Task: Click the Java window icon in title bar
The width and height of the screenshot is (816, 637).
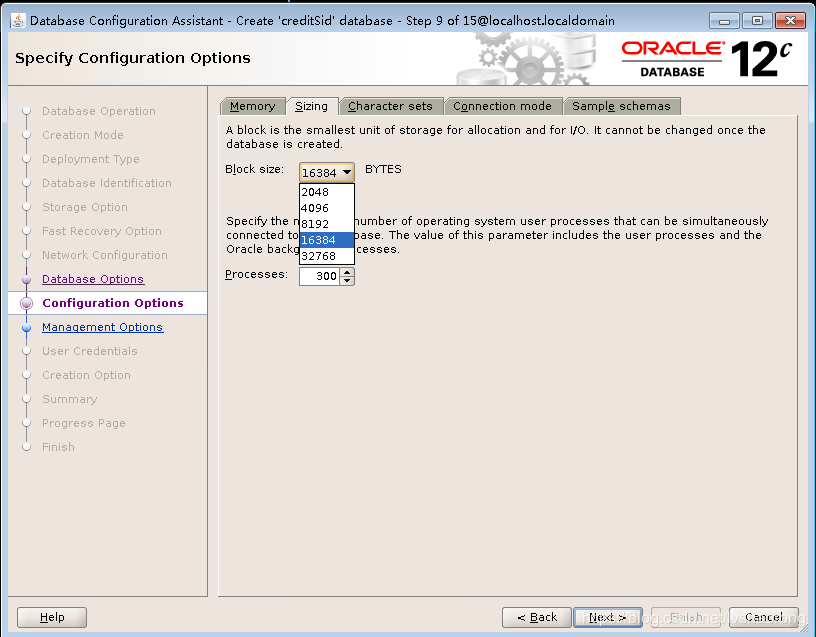Action: [x=18, y=20]
